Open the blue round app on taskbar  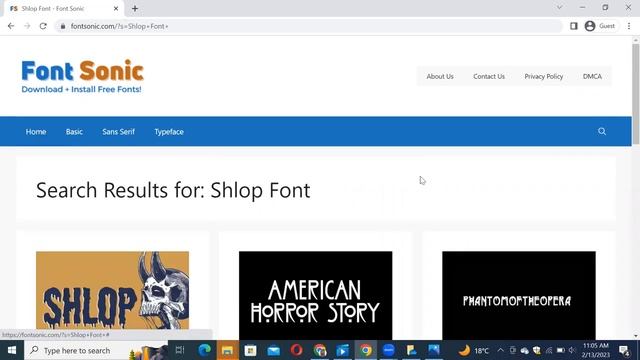pyautogui.click(x=389, y=350)
